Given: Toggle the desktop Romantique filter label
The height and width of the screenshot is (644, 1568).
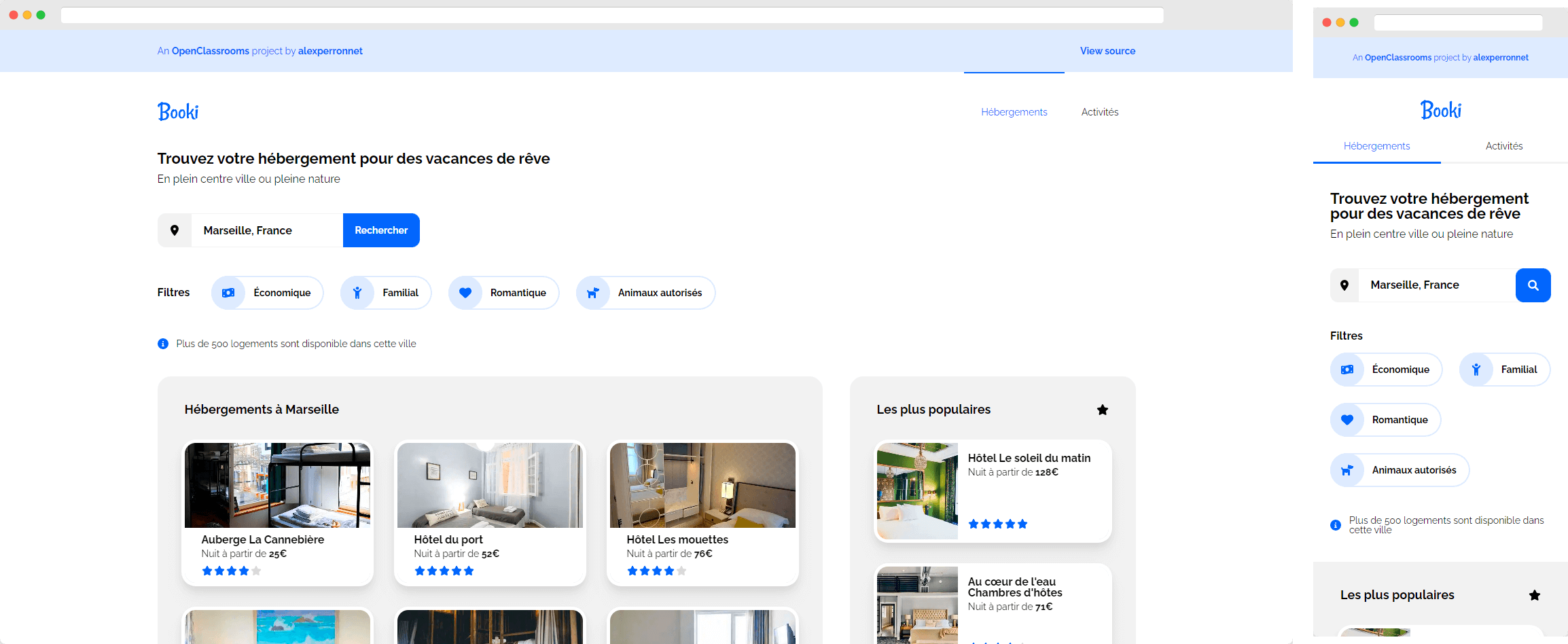Looking at the screenshot, I should click(x=518, y=293).
